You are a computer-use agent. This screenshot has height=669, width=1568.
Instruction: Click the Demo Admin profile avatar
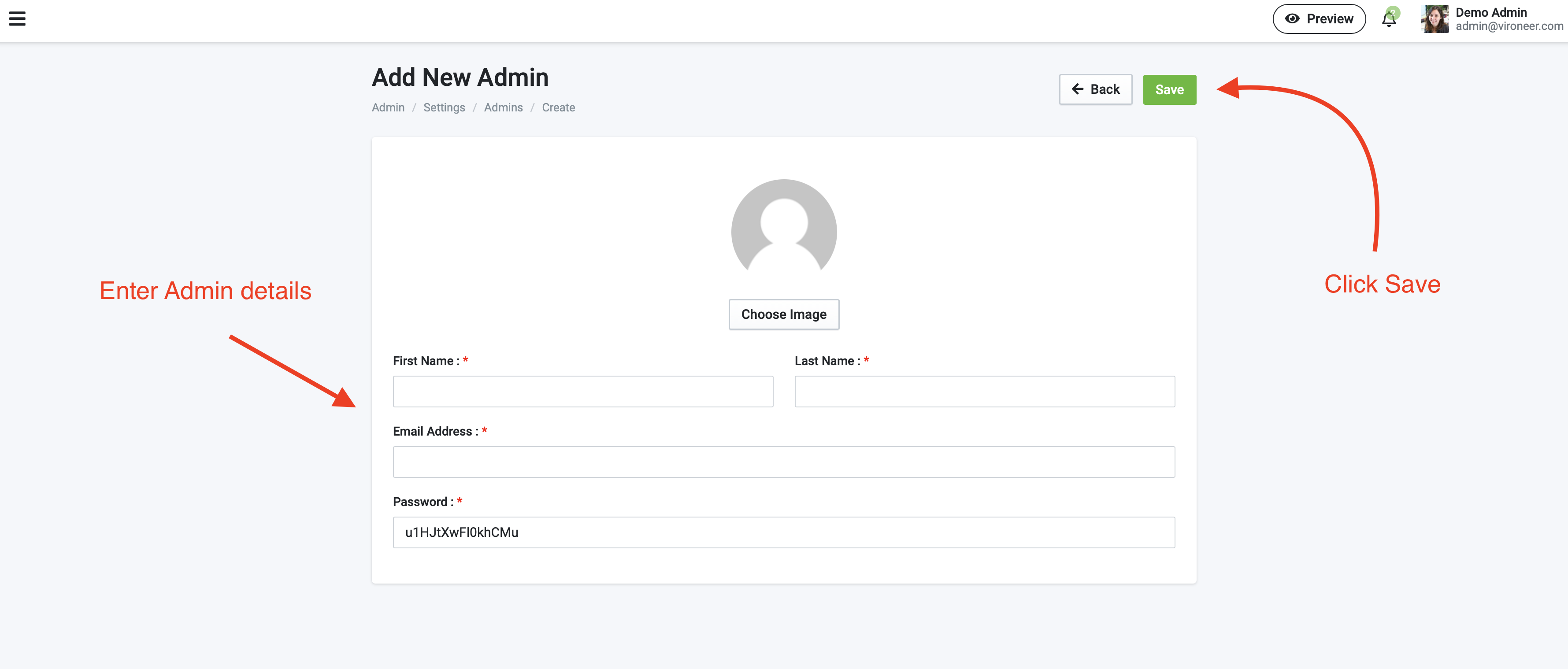point(1434,19)
